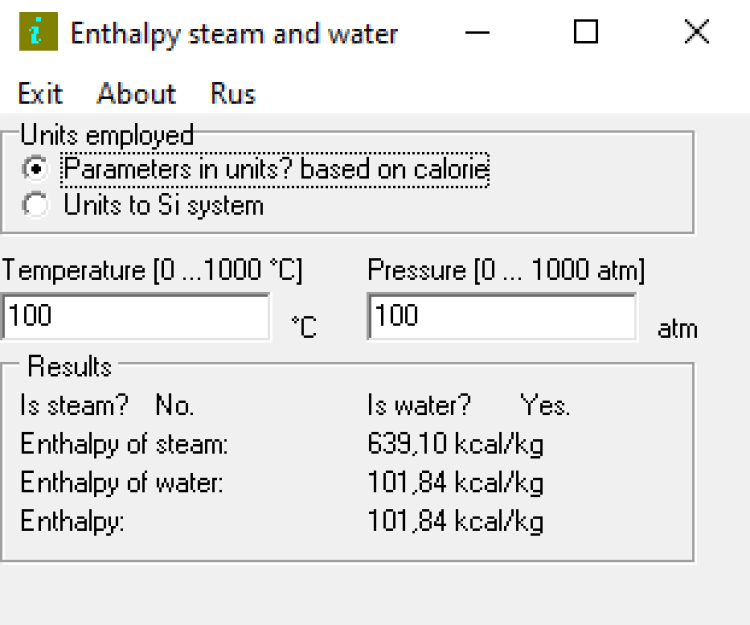Minimize the Enthalpy steam and water window
The image size is (750, 625).
[x=479, y=33]
